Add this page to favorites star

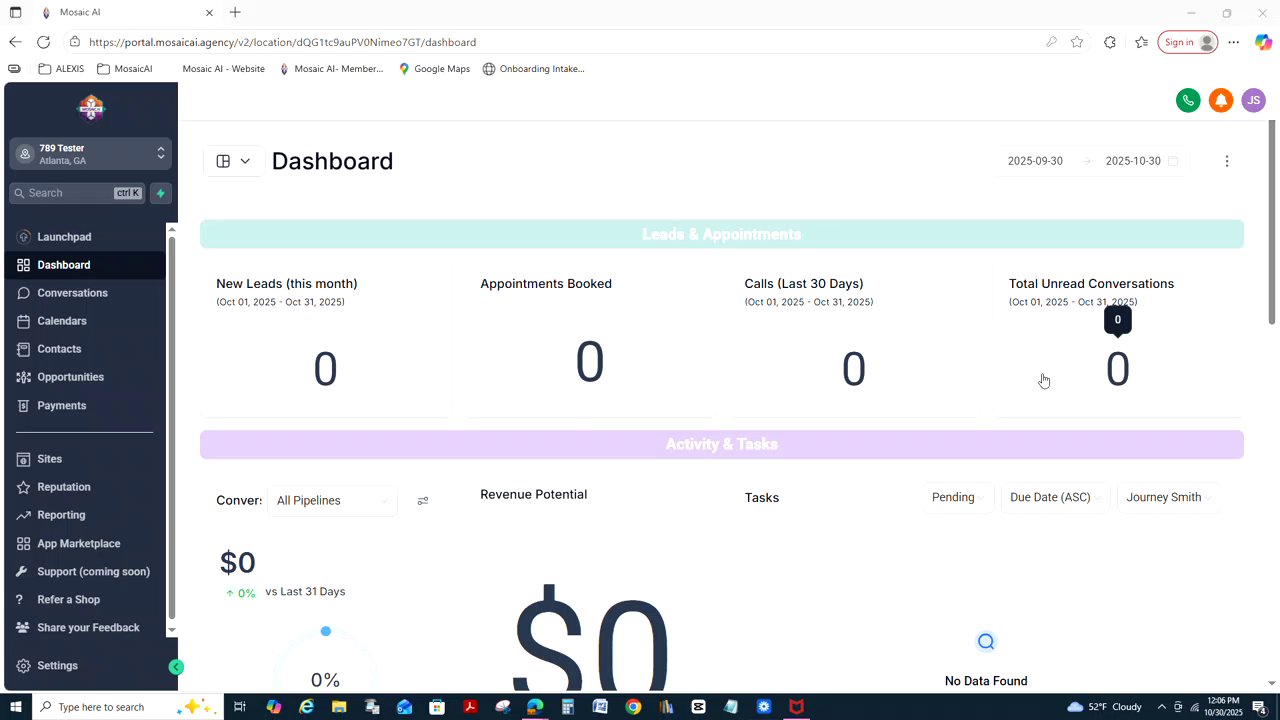1077,42
